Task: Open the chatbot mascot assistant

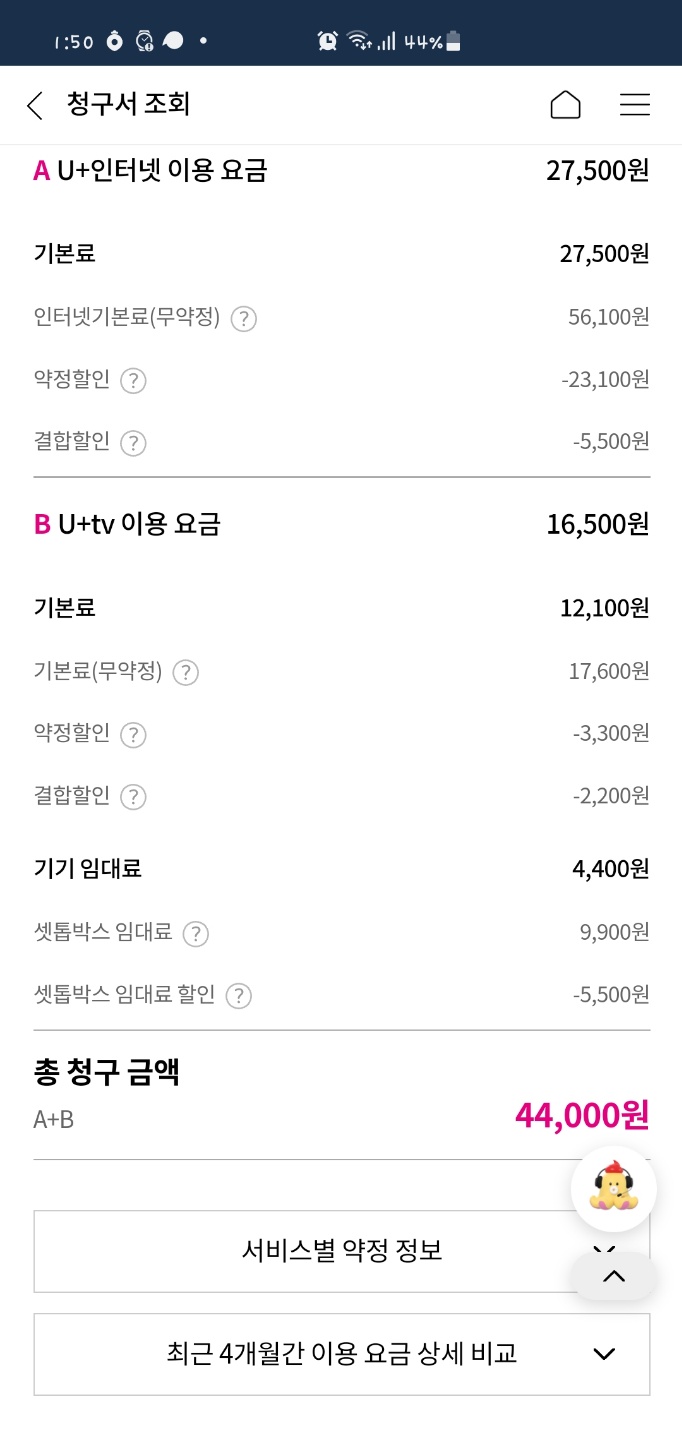Action: 613,1188
